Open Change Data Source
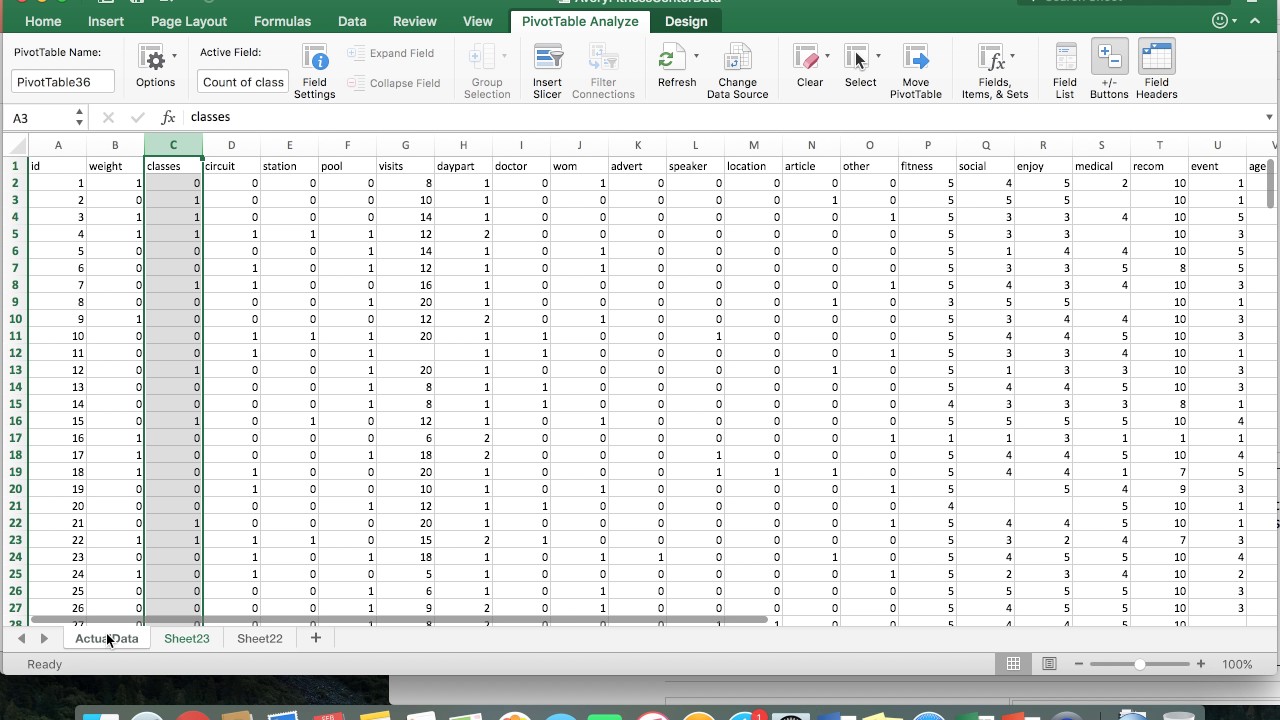Screen dimensions: 1280x720 pos(737,71)
